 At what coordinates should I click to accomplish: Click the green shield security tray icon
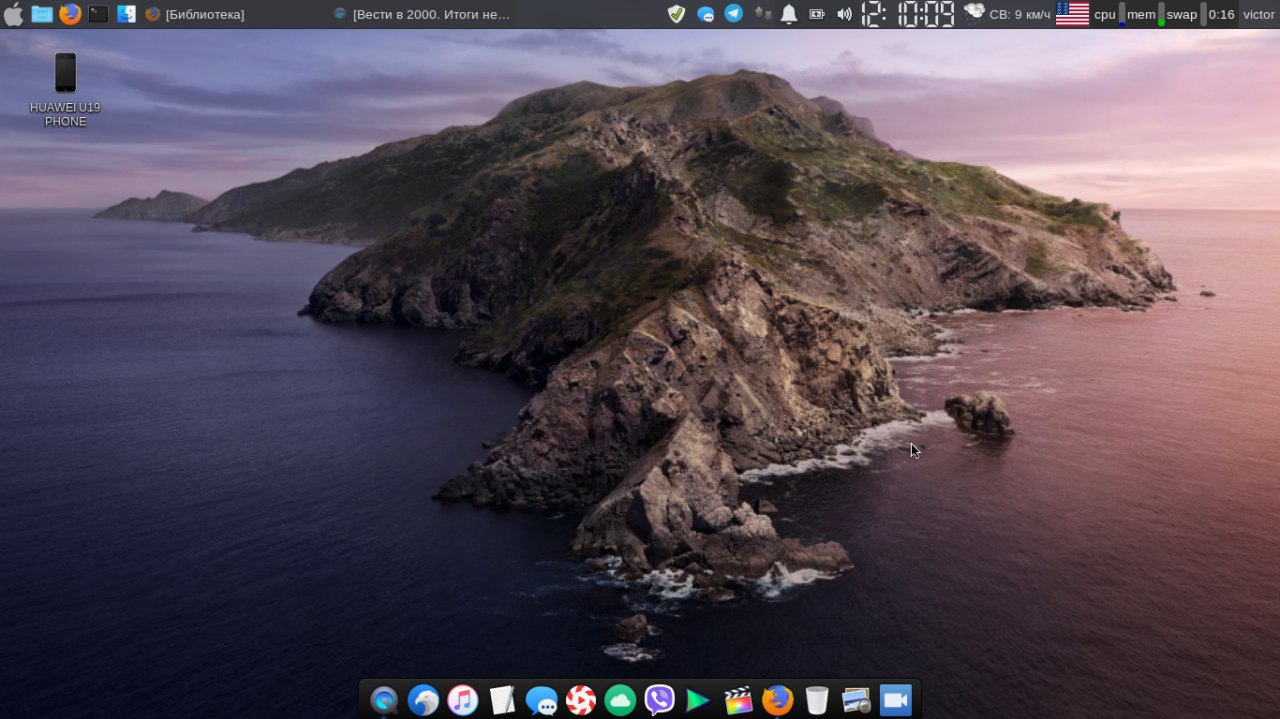tap(676, 14)
